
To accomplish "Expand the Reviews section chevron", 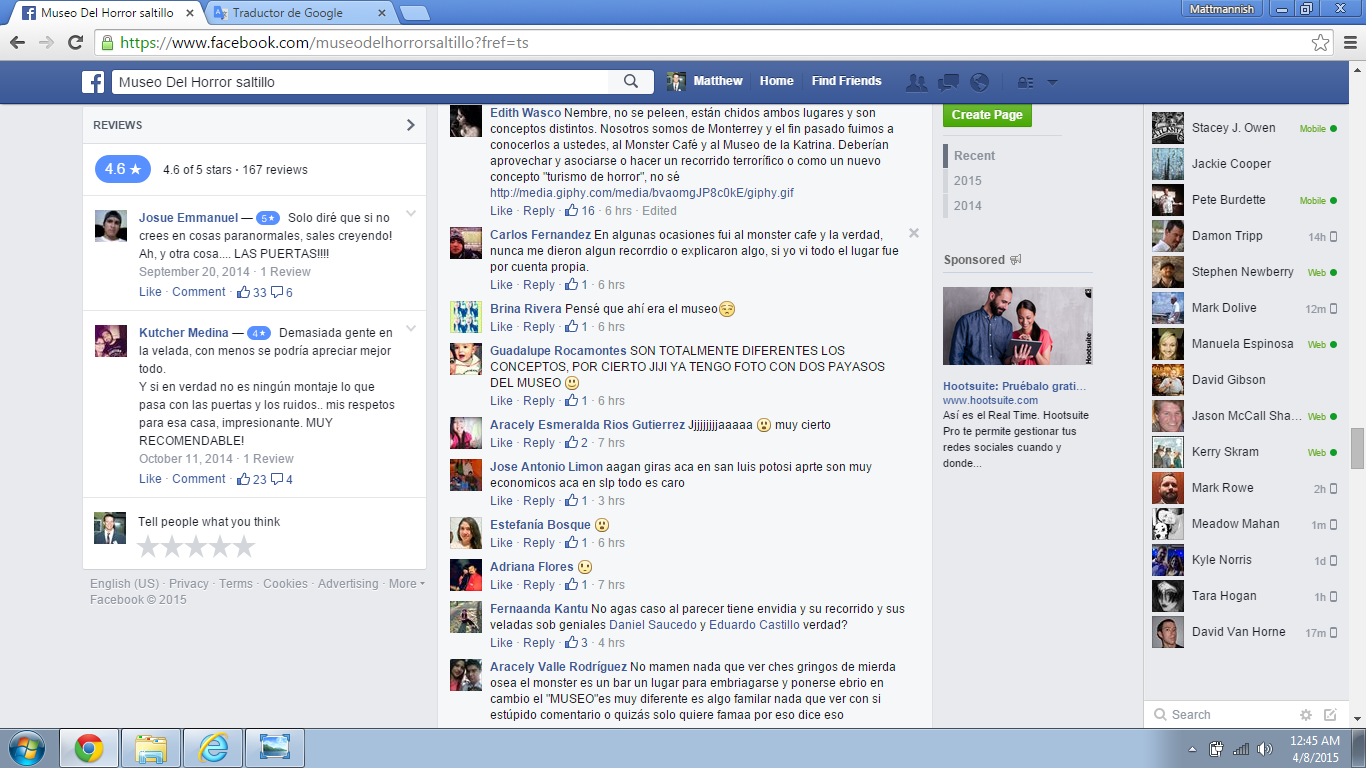I will 410,125.
